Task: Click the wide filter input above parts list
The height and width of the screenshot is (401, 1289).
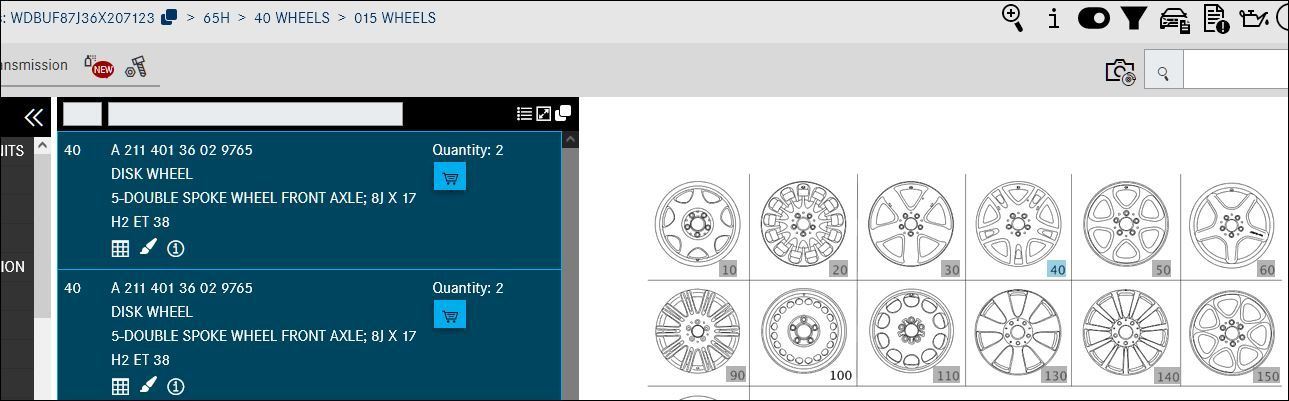Action: point(255,114)
